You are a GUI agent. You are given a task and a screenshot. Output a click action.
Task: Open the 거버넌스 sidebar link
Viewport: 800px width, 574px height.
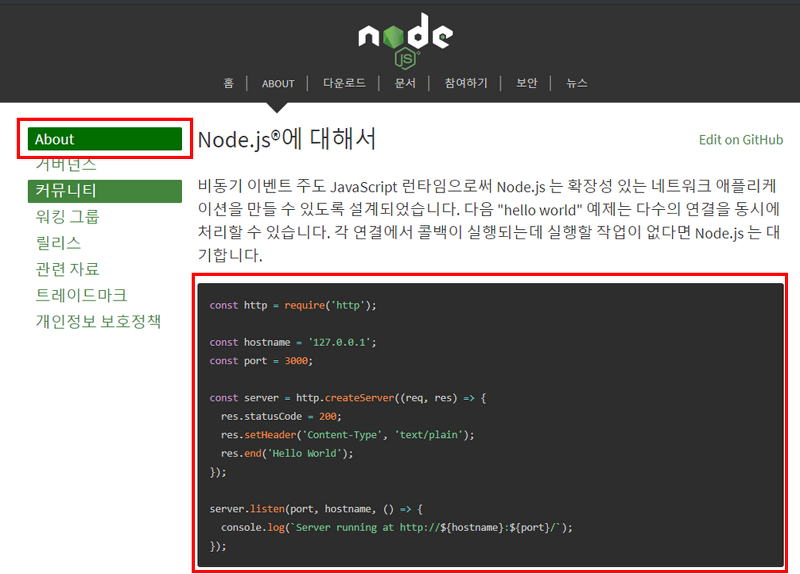tap(66, 164)
